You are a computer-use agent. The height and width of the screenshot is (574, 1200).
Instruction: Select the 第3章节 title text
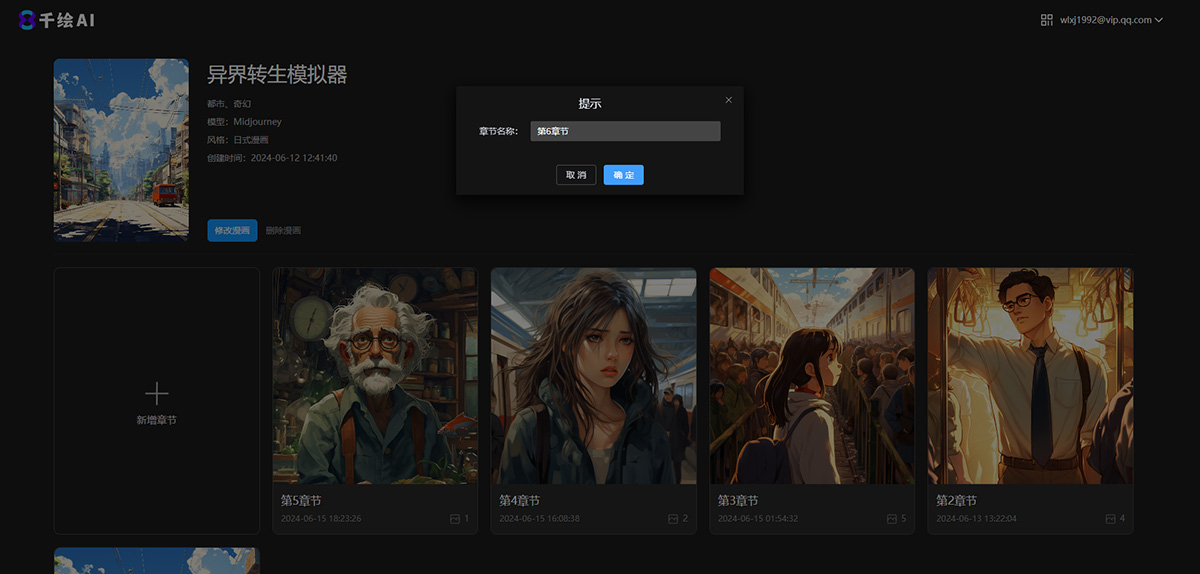(x=738, y=501)
